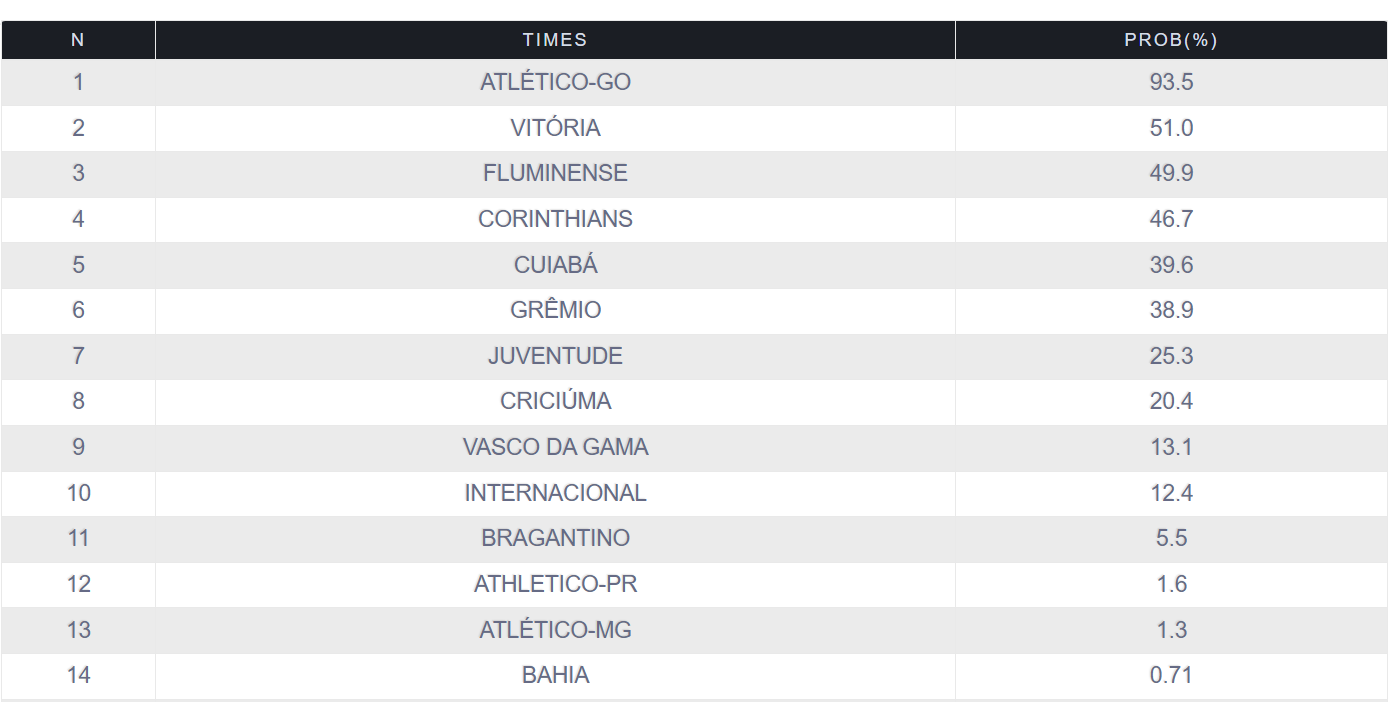Click the INTERNACIONAL team name
This screenshot has height=702, width=1396.
tap(555, 493)
